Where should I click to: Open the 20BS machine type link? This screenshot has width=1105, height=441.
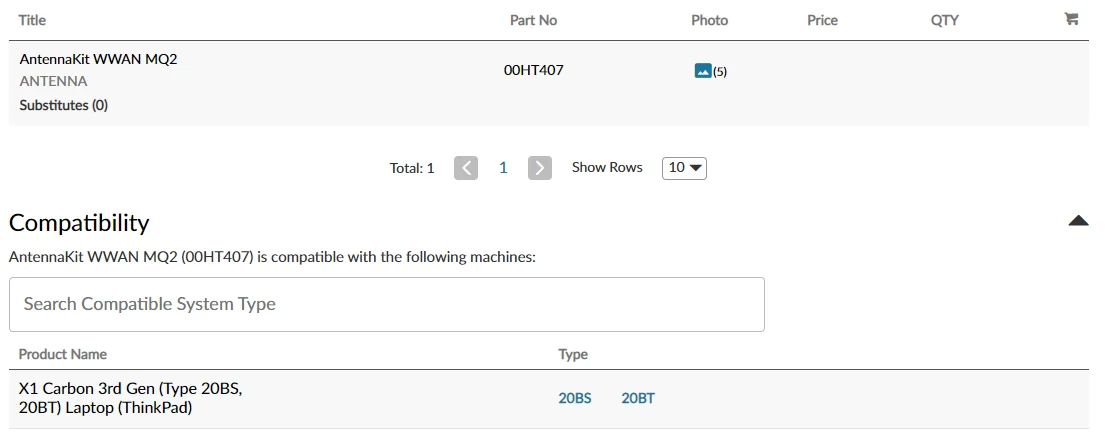(575, 398)
